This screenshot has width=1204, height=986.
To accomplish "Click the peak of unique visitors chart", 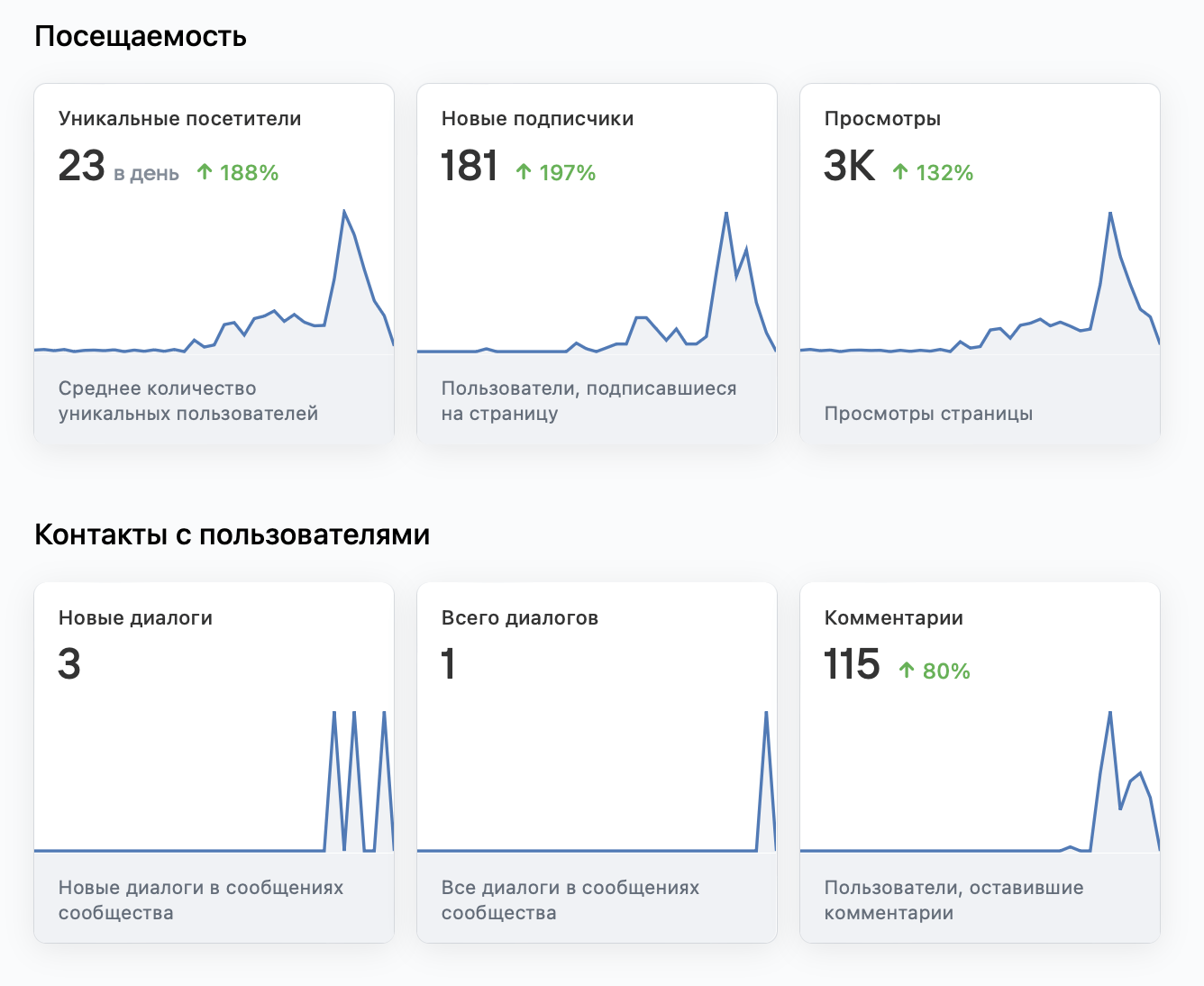I will [344, 212].
